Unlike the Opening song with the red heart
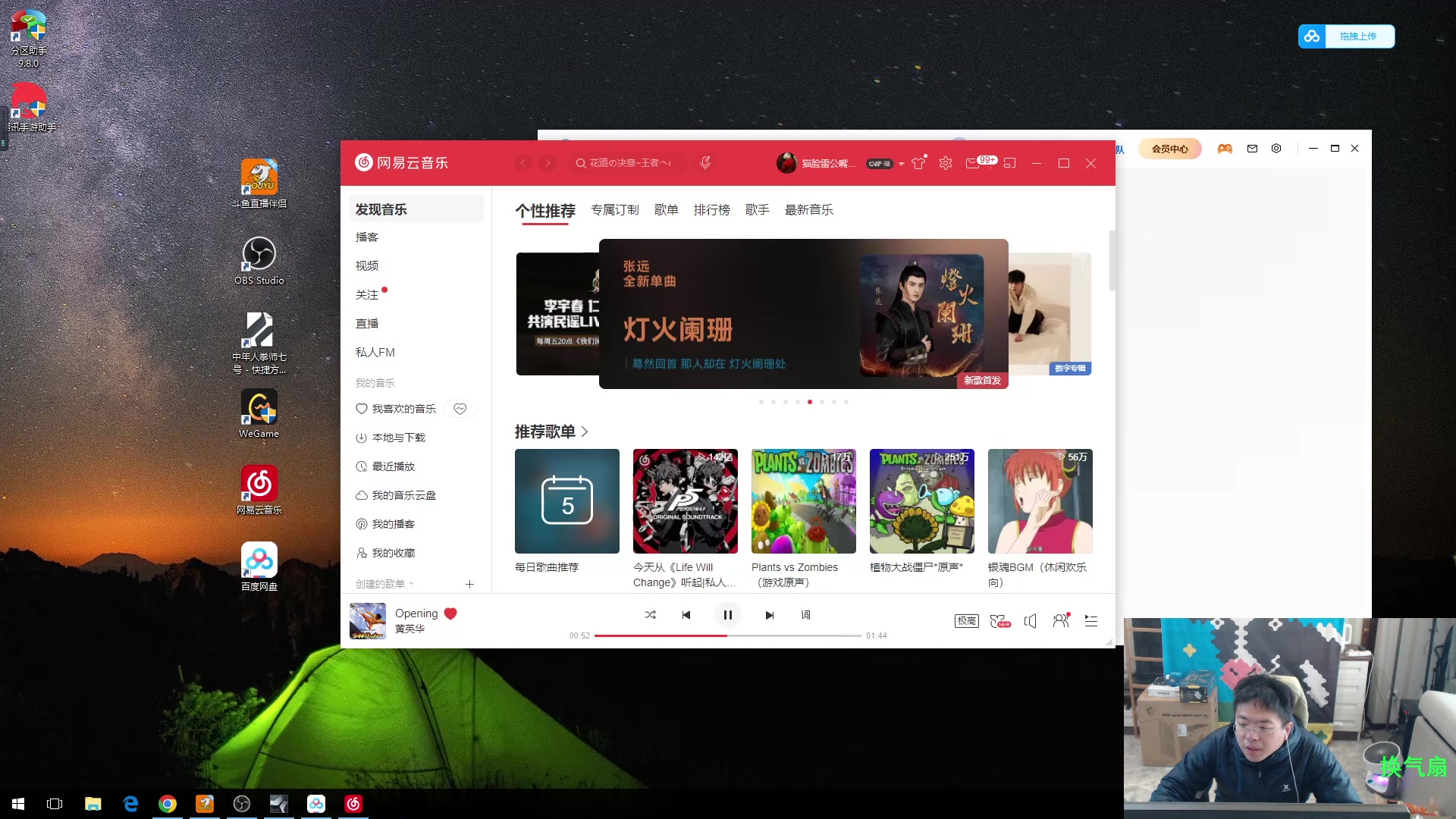Screen dimensions: 1456x819 (450, 613)
